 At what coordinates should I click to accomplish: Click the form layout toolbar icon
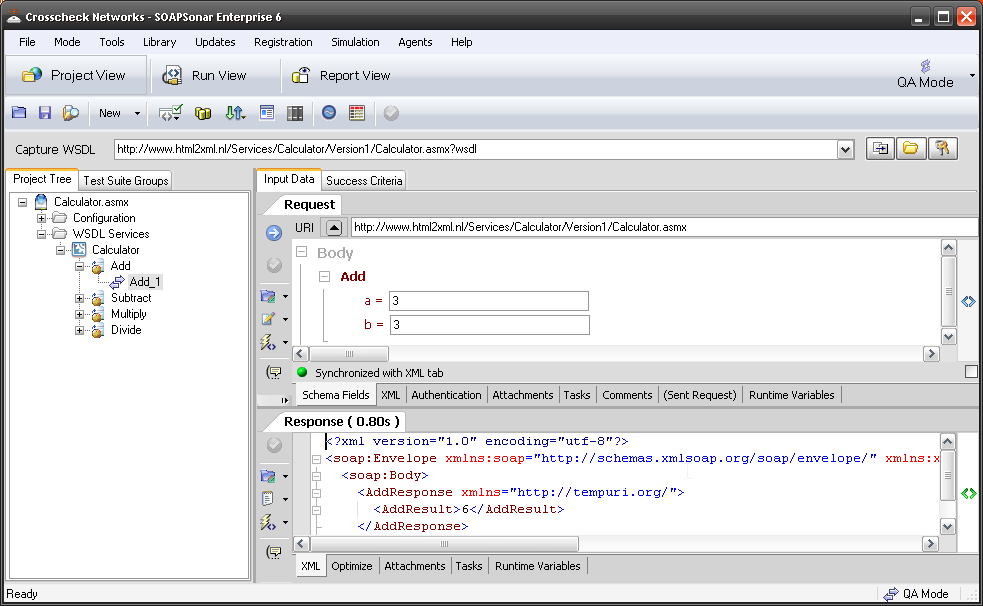(x=267, y=113)
